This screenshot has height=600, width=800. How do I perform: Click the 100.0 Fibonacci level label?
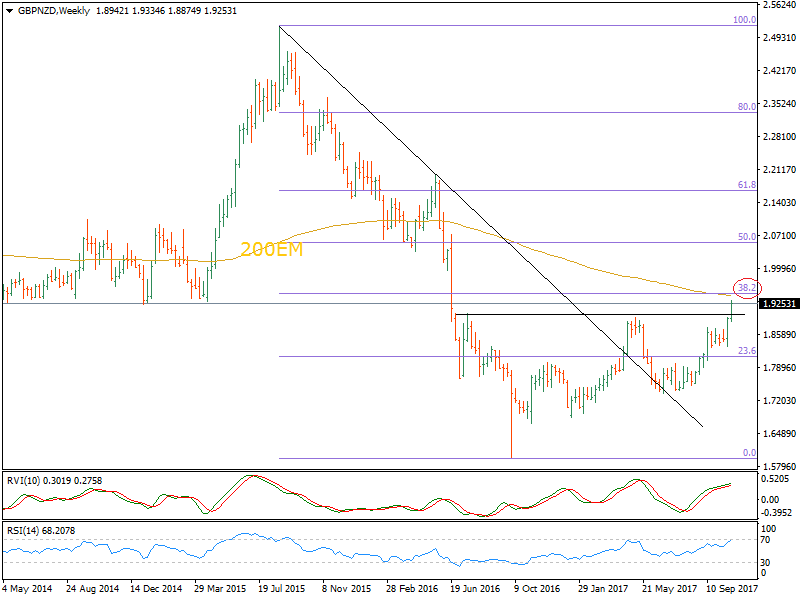744,19
